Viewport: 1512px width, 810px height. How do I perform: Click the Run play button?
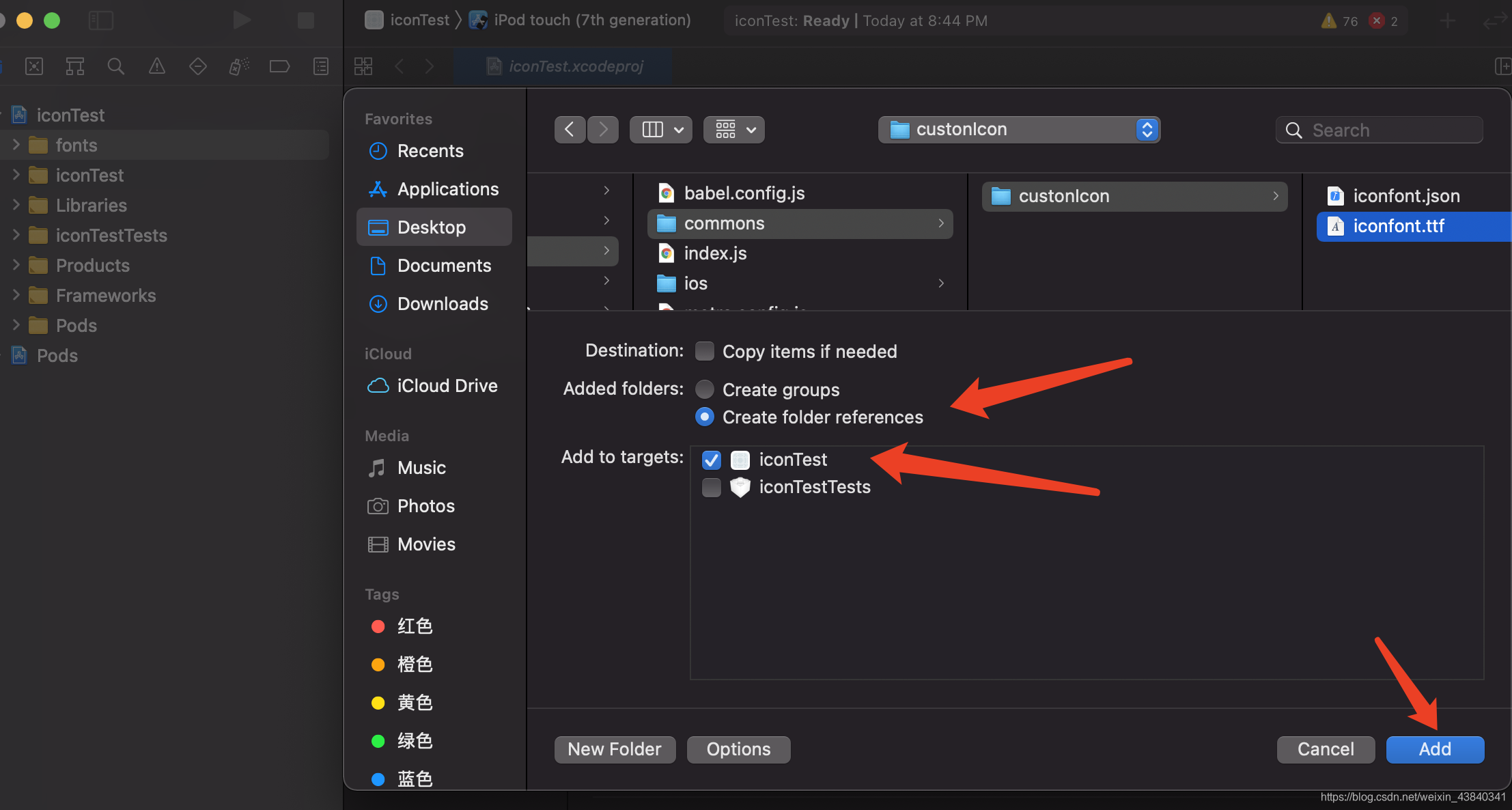[x=241, y=20]
